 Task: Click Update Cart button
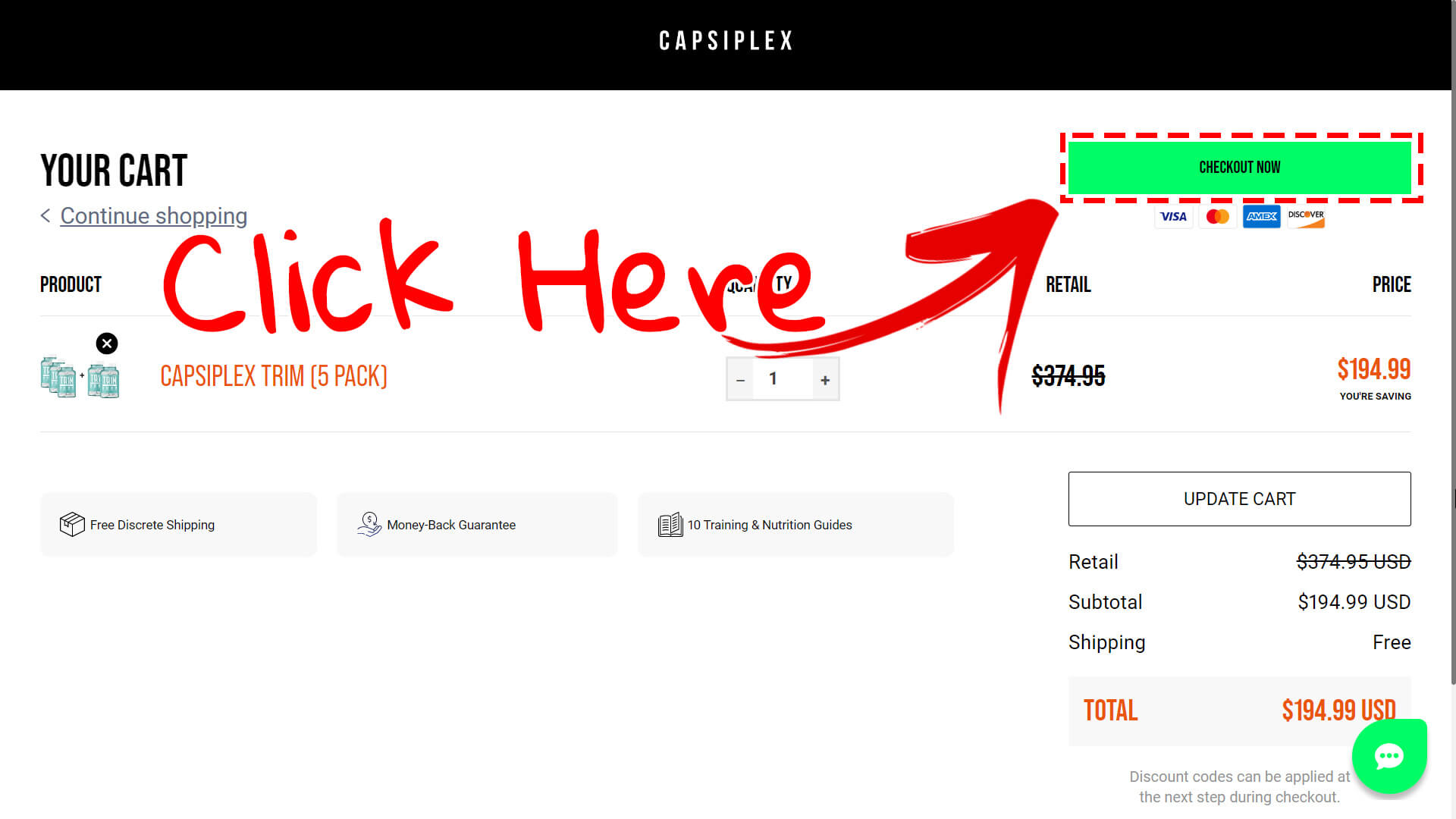click(1240, 498)
